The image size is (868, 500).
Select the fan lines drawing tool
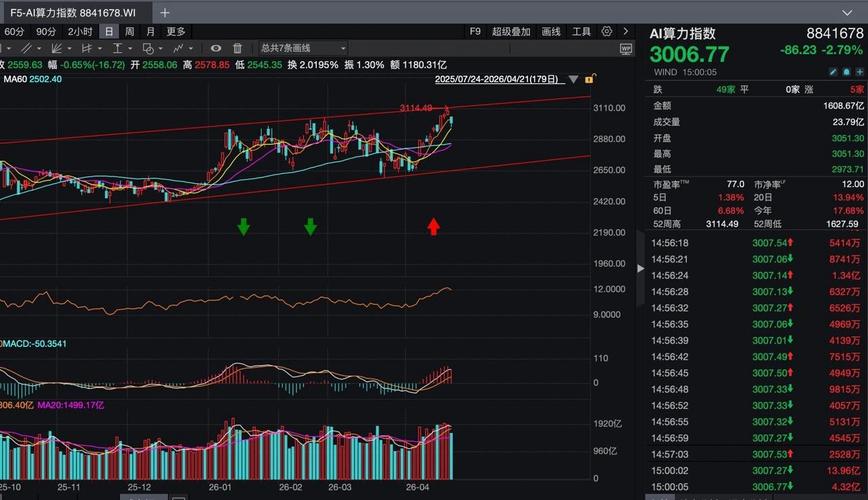point(56,48)
